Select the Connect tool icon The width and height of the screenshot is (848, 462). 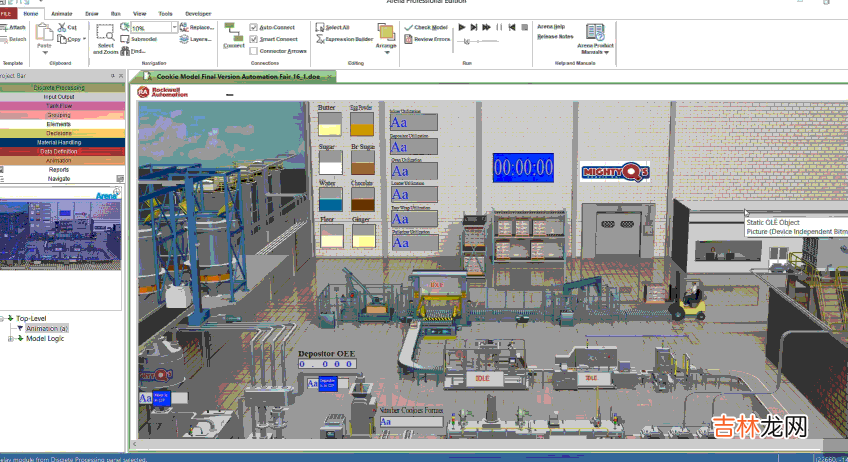coord(233,34)
